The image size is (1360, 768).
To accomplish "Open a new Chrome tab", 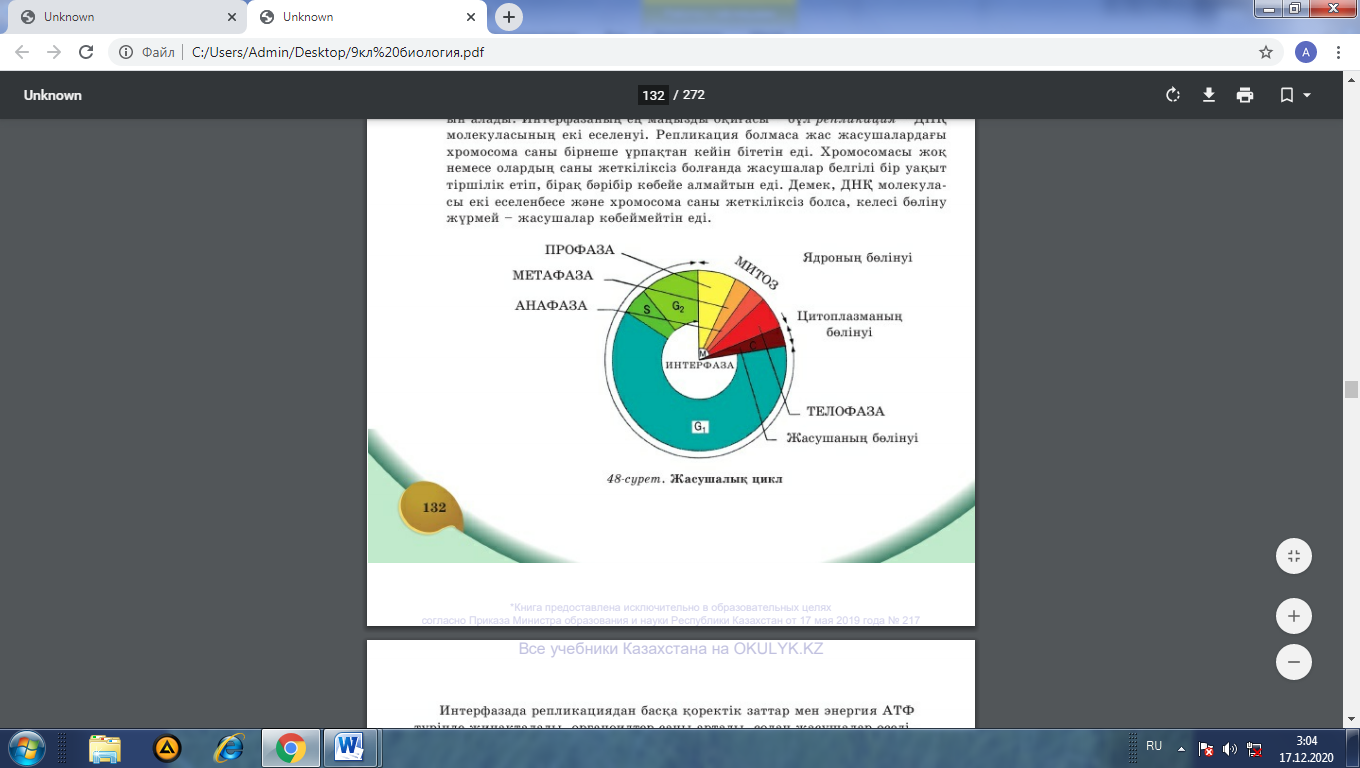I will coord(509,17).
